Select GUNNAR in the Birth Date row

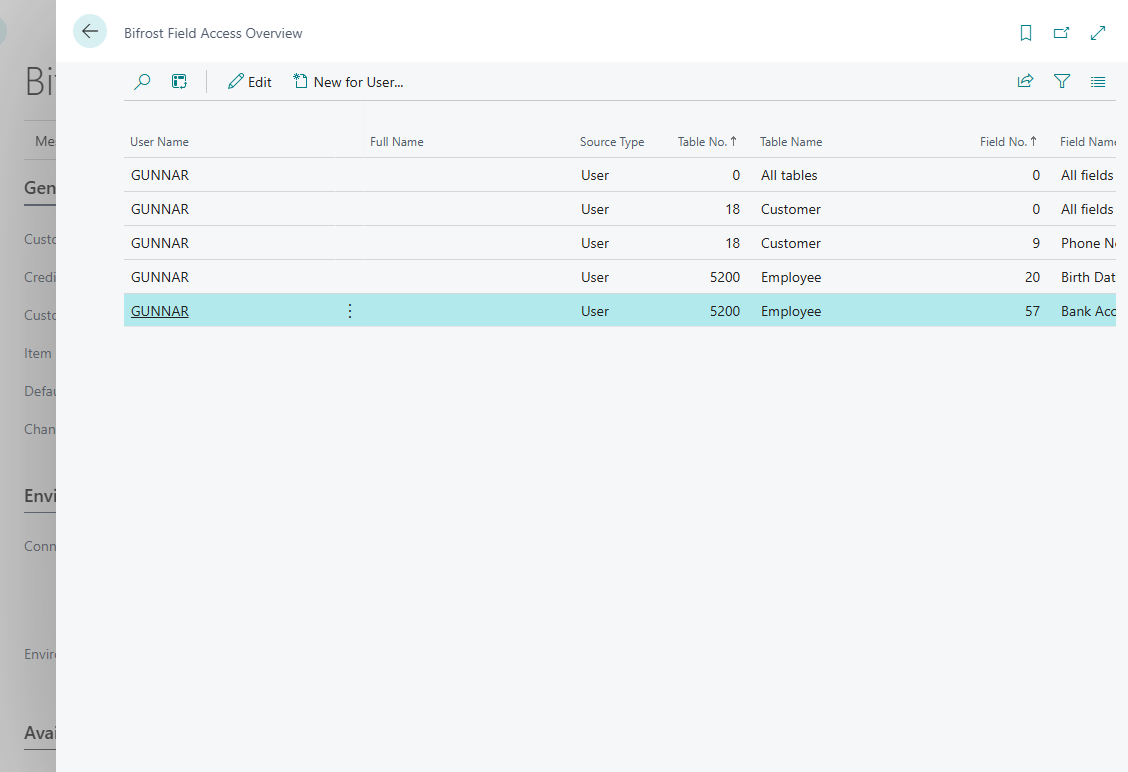(x=160, y=277)
